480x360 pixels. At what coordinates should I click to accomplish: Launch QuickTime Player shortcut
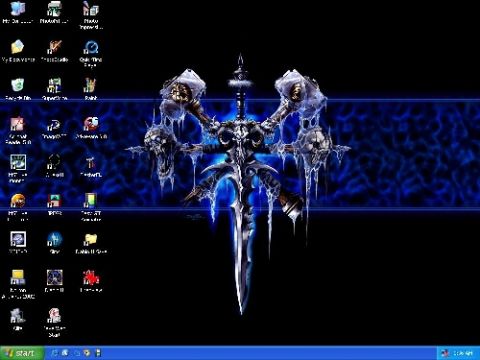point(91,47)
